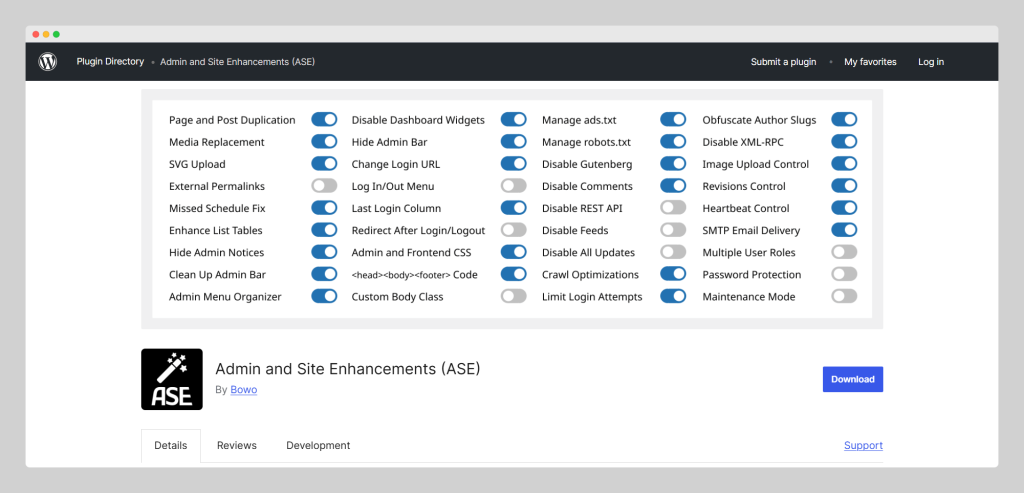Toggle Page and Post Duplication switch
Viewport: 1024px width, 493px height.
pos(324,119)
